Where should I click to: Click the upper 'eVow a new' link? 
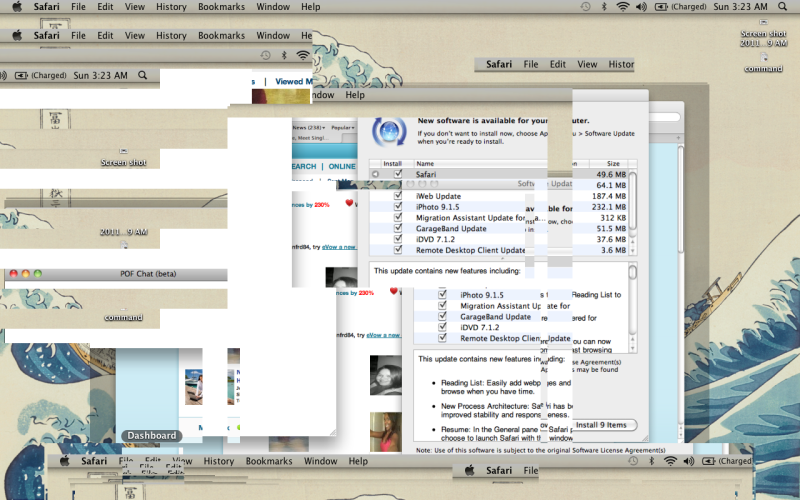(x=339, y=247)
